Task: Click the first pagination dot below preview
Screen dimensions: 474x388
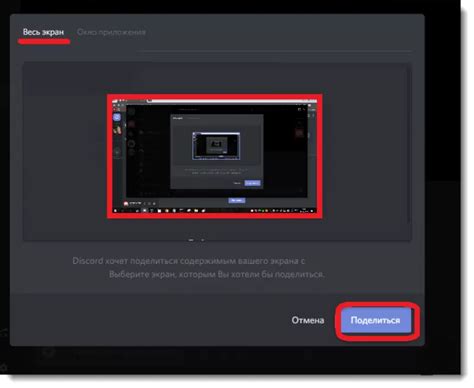Action: coord(191,240)
